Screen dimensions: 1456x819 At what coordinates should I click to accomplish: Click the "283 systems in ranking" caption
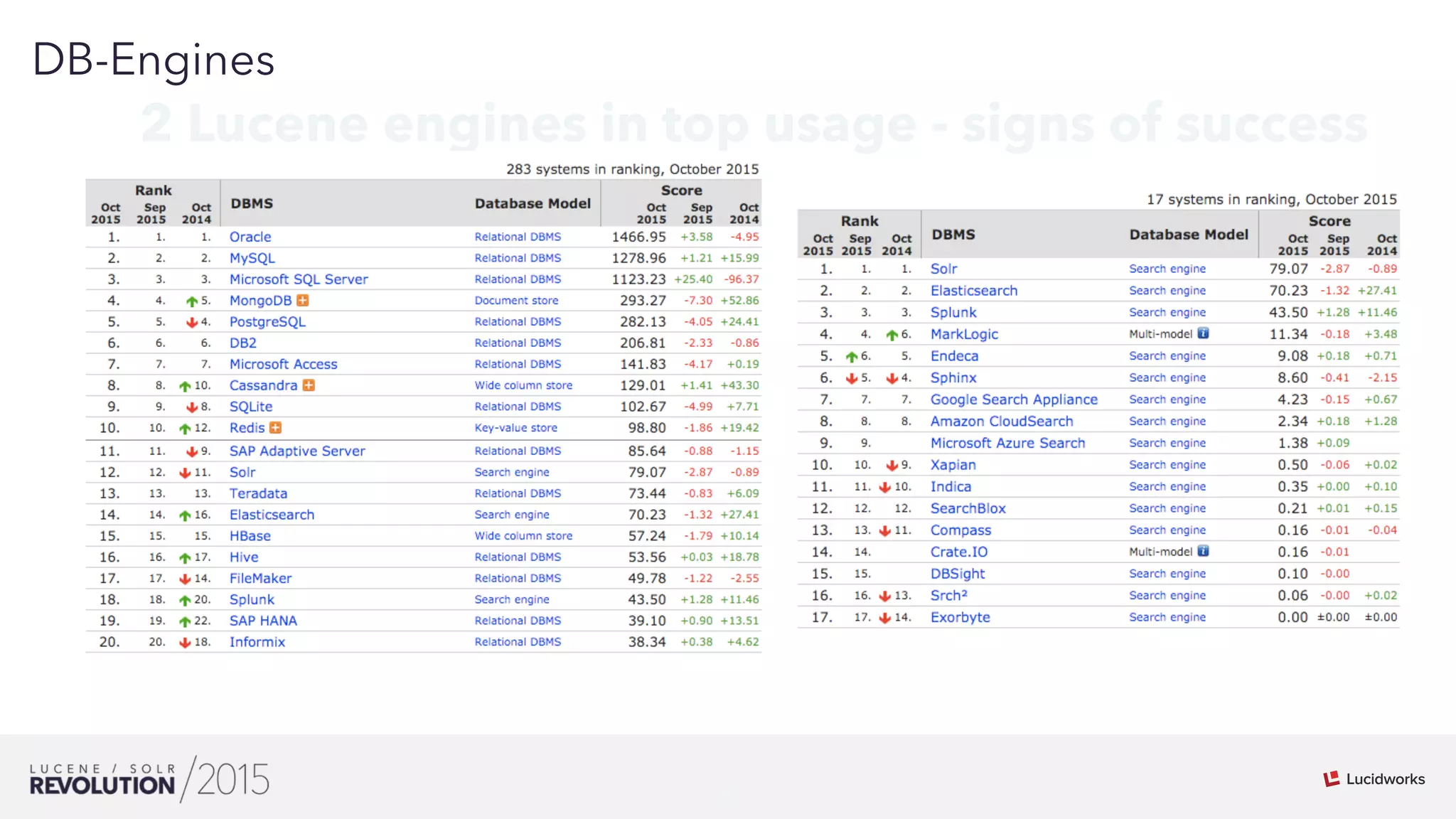[632, 169]
